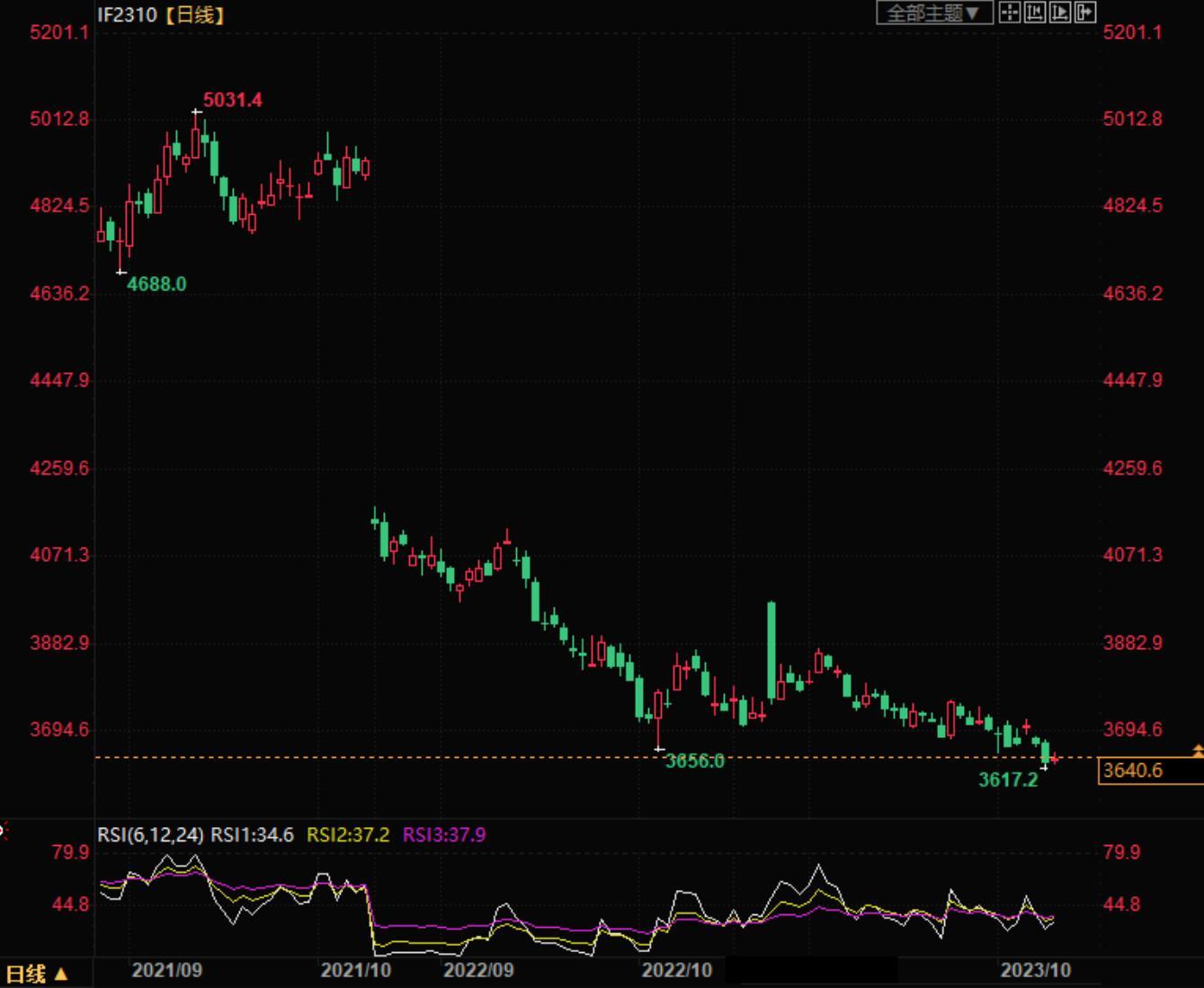This screenshot has height=988, width=1204.
Task: Click the 【日线】 period label in the title
Action: [194, 14]
